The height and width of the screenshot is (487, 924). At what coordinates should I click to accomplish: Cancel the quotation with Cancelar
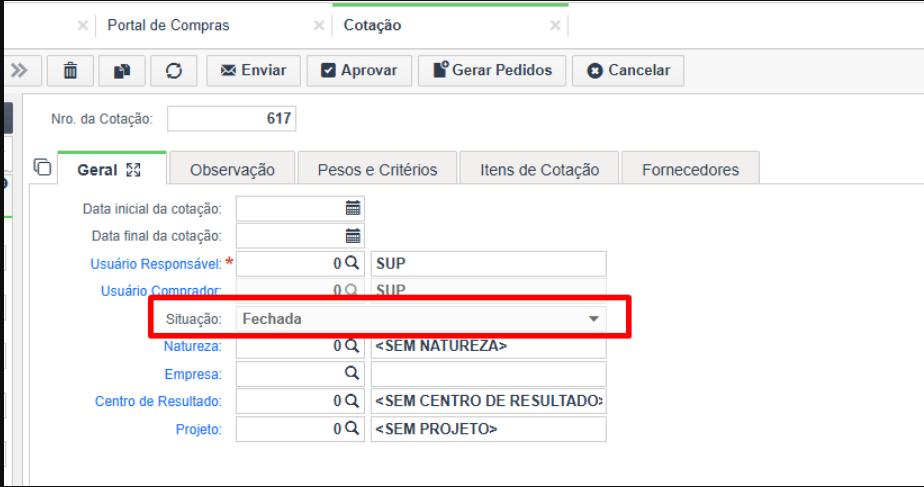[x=628, y=71]
